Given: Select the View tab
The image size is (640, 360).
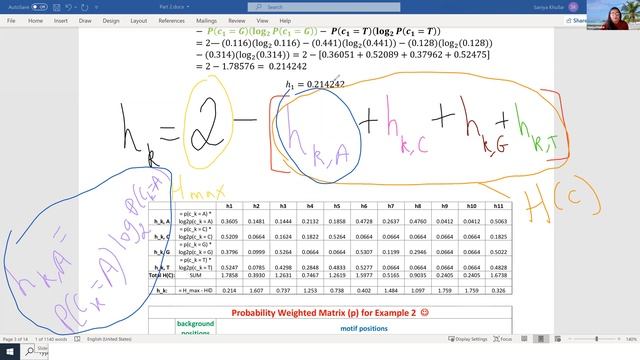Looking at the screenshot, I should 262,21.
